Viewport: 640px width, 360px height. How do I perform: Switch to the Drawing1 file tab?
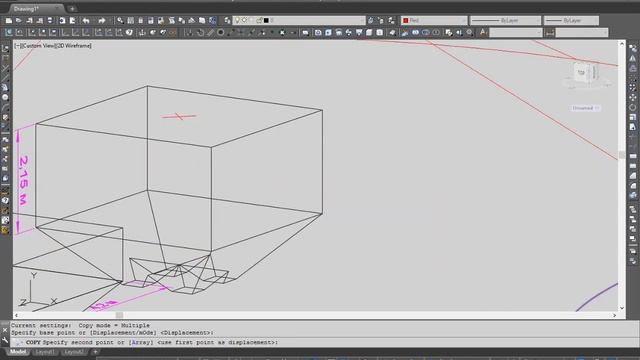pos(32,9)
